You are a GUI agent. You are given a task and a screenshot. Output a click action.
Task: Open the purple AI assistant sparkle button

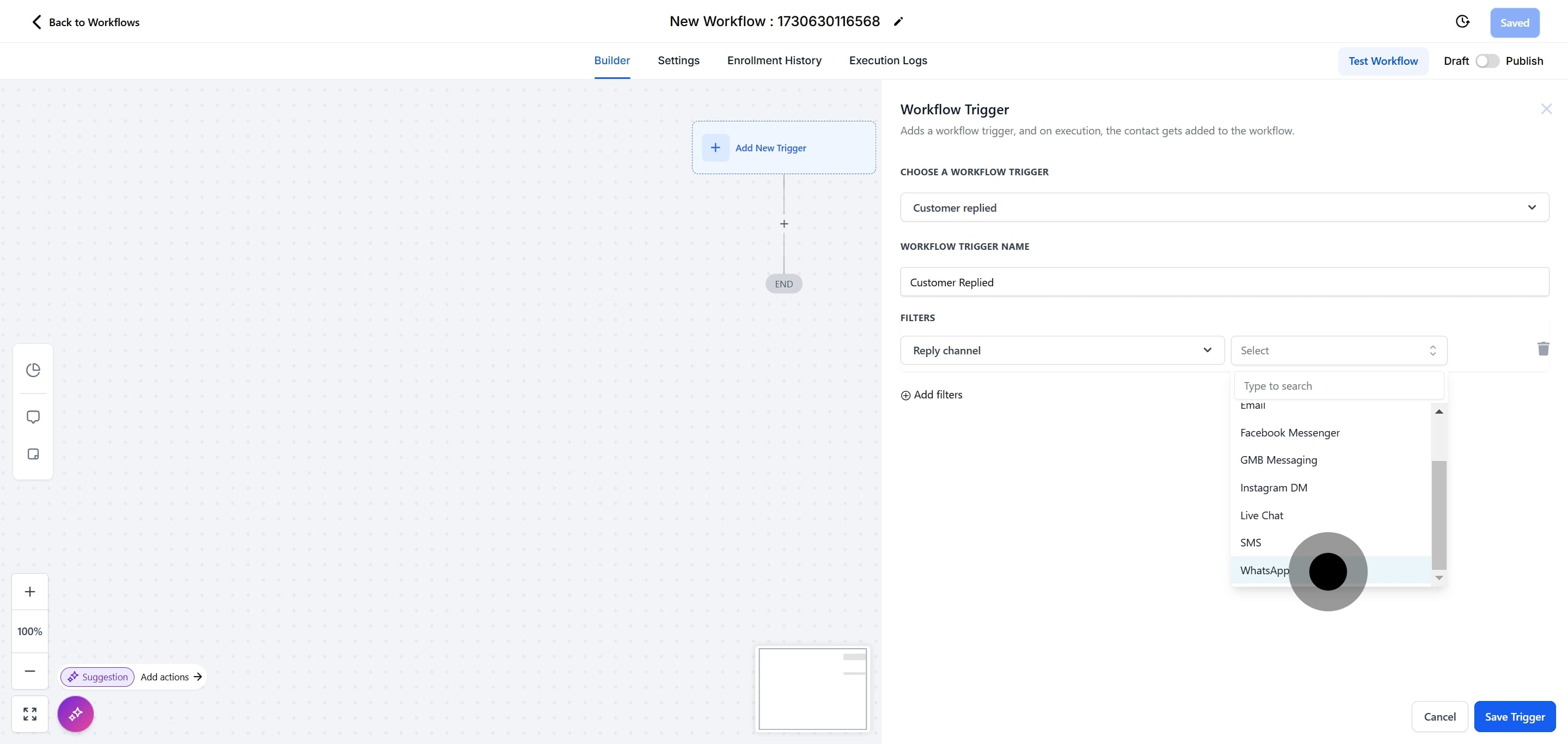tap(76, 714)
